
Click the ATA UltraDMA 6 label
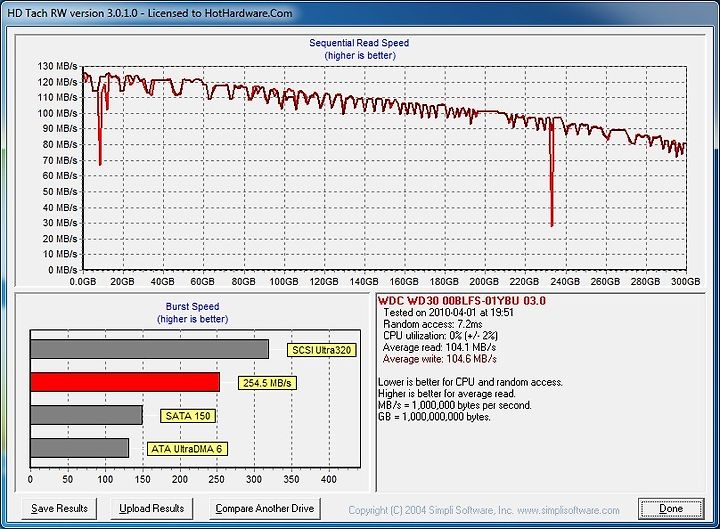pyautogui.click(x=187, y=449)
